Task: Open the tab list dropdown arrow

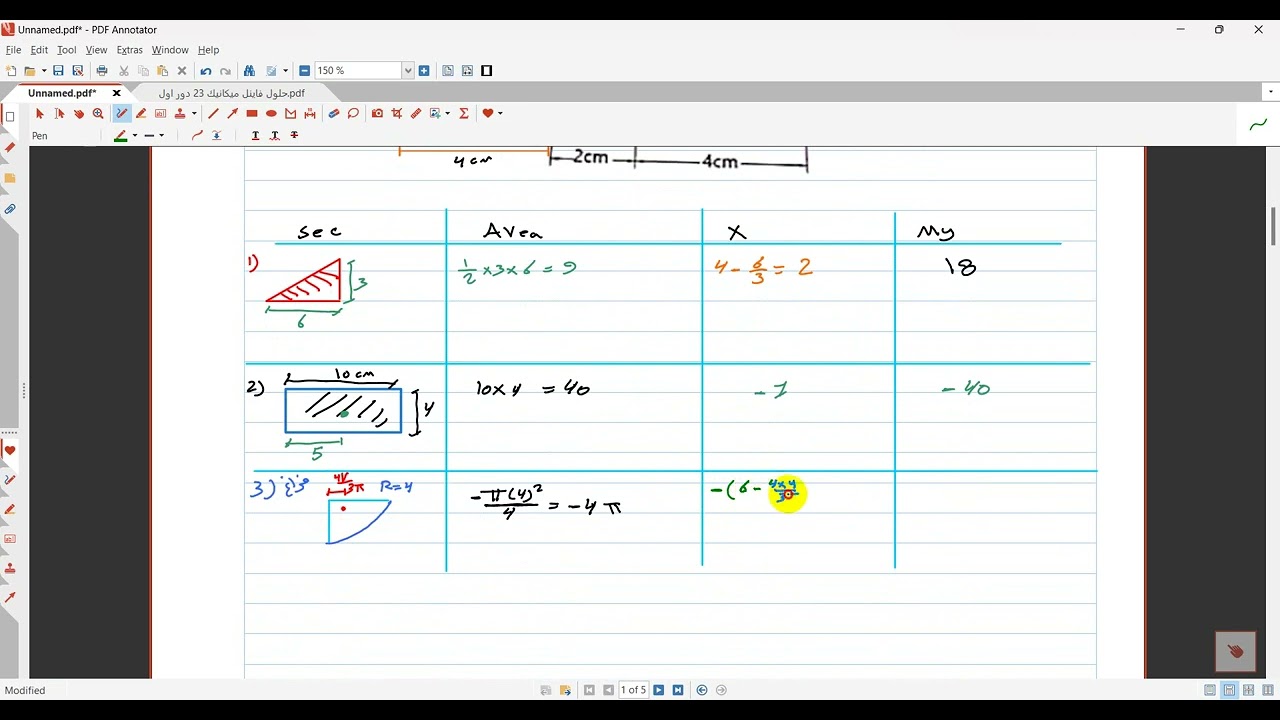Action: (1271, 92)
